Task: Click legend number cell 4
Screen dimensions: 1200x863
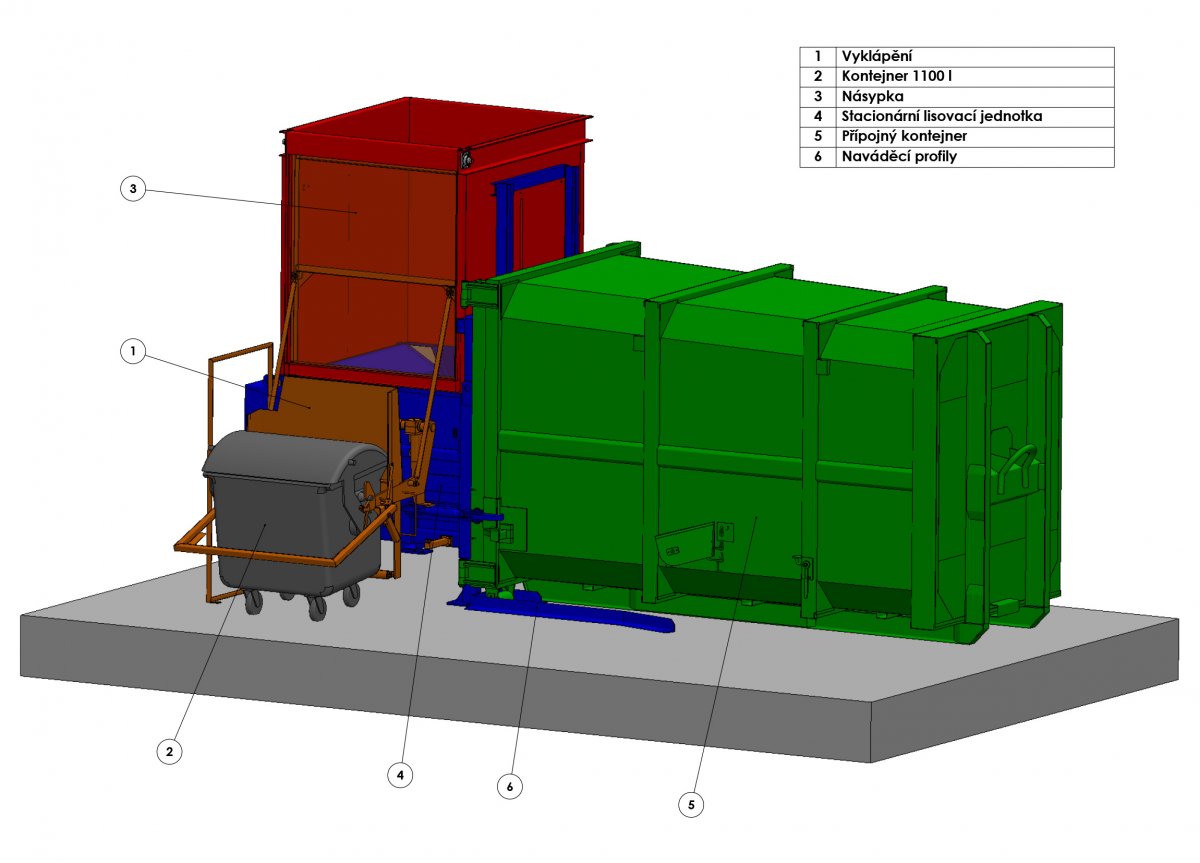Action: [x=818, y=117]
